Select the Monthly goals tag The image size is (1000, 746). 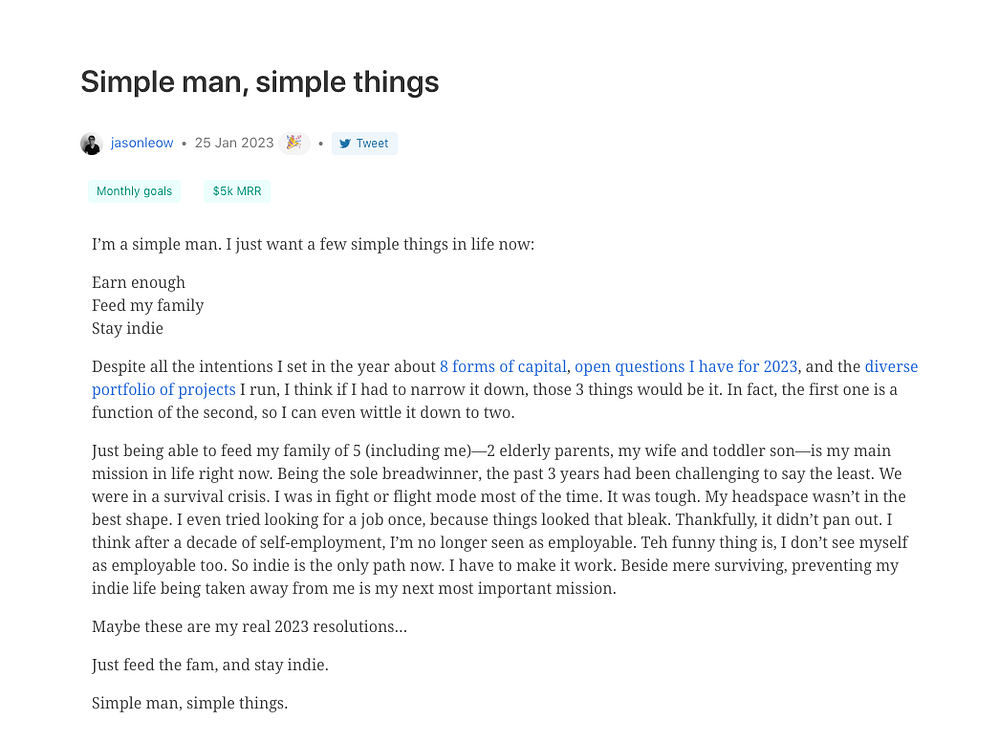[x=134, y=191]
